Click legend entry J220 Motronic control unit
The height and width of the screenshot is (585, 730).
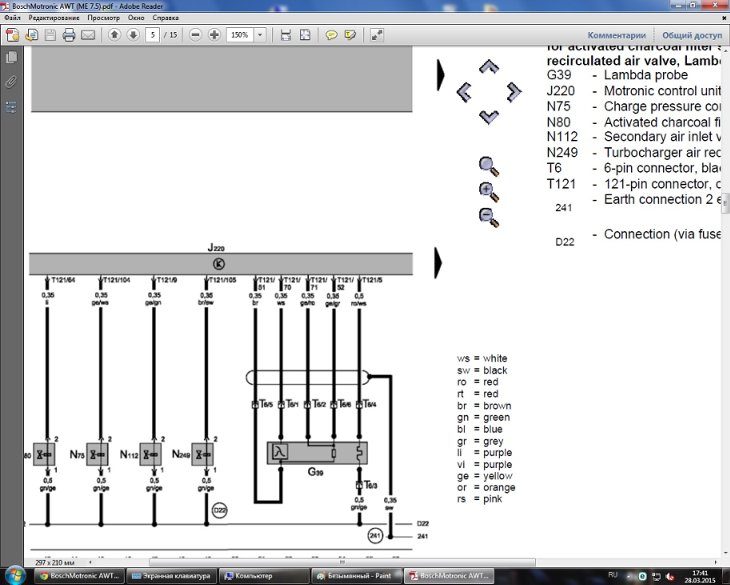tap(634, 91)
